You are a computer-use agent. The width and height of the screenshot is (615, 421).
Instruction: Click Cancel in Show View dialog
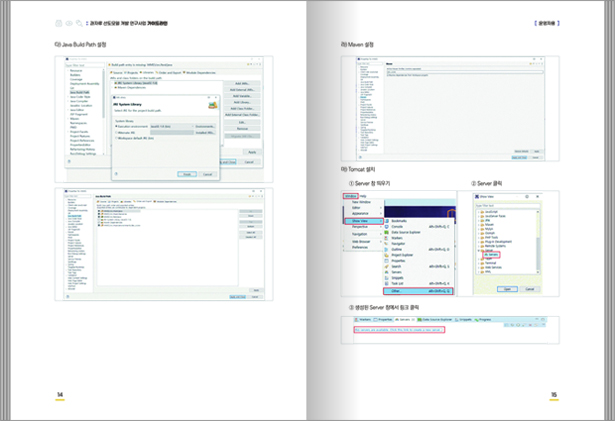pyautogui.click(x=530, y=289)
